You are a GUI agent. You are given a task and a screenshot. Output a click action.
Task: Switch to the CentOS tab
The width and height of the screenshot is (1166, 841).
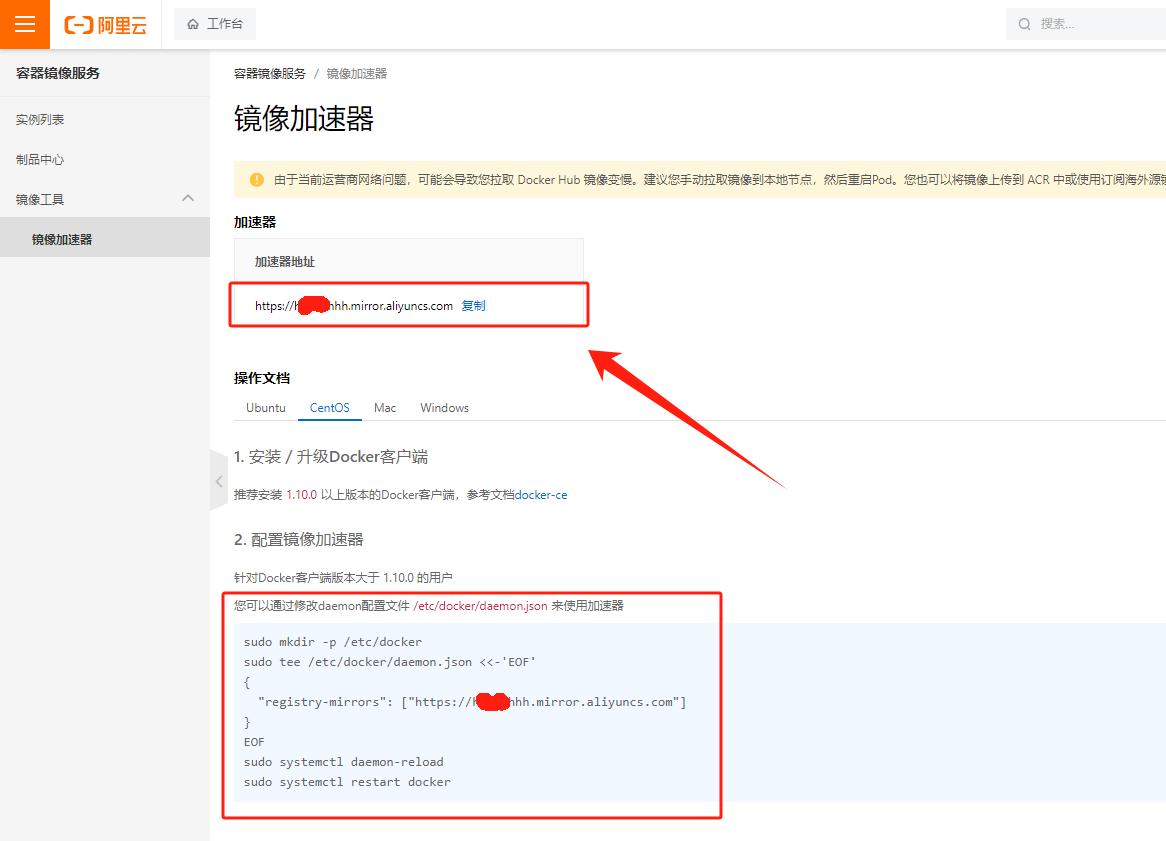click(x=329, y=407)
